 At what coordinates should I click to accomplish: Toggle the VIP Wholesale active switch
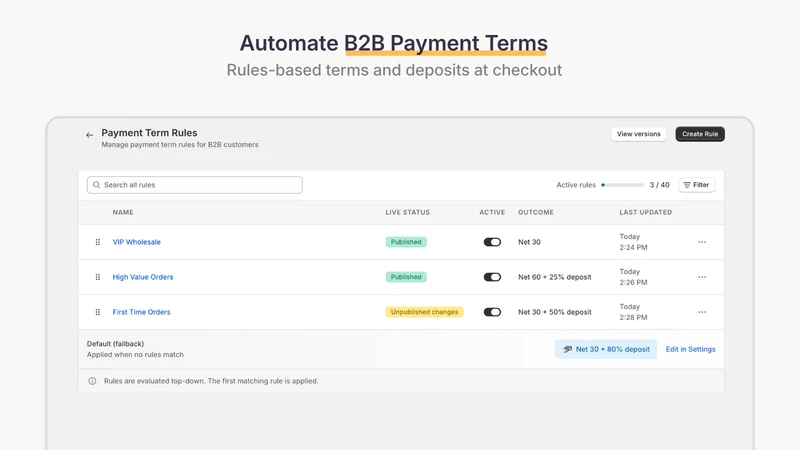pos(492,242)
